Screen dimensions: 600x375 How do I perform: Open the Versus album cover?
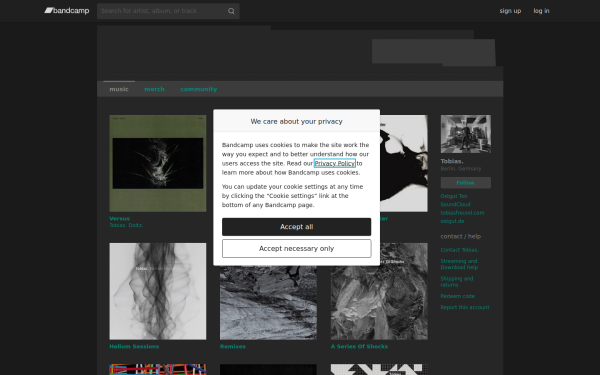[158, 163]
